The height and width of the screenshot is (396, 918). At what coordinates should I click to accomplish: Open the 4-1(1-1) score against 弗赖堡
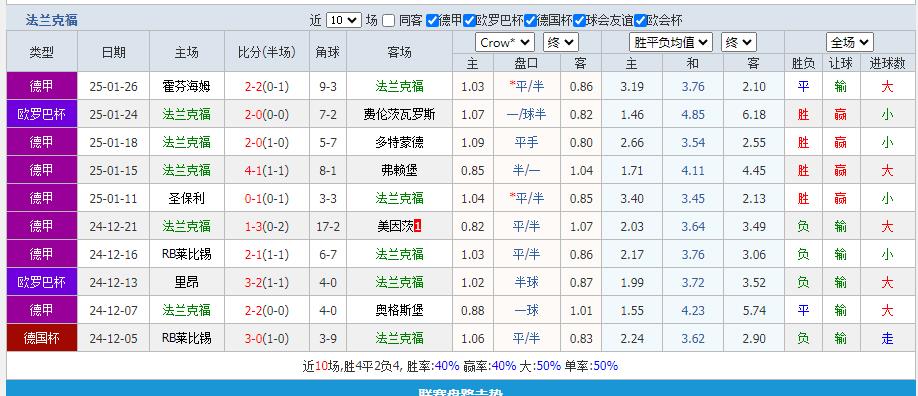coord(267,170)
